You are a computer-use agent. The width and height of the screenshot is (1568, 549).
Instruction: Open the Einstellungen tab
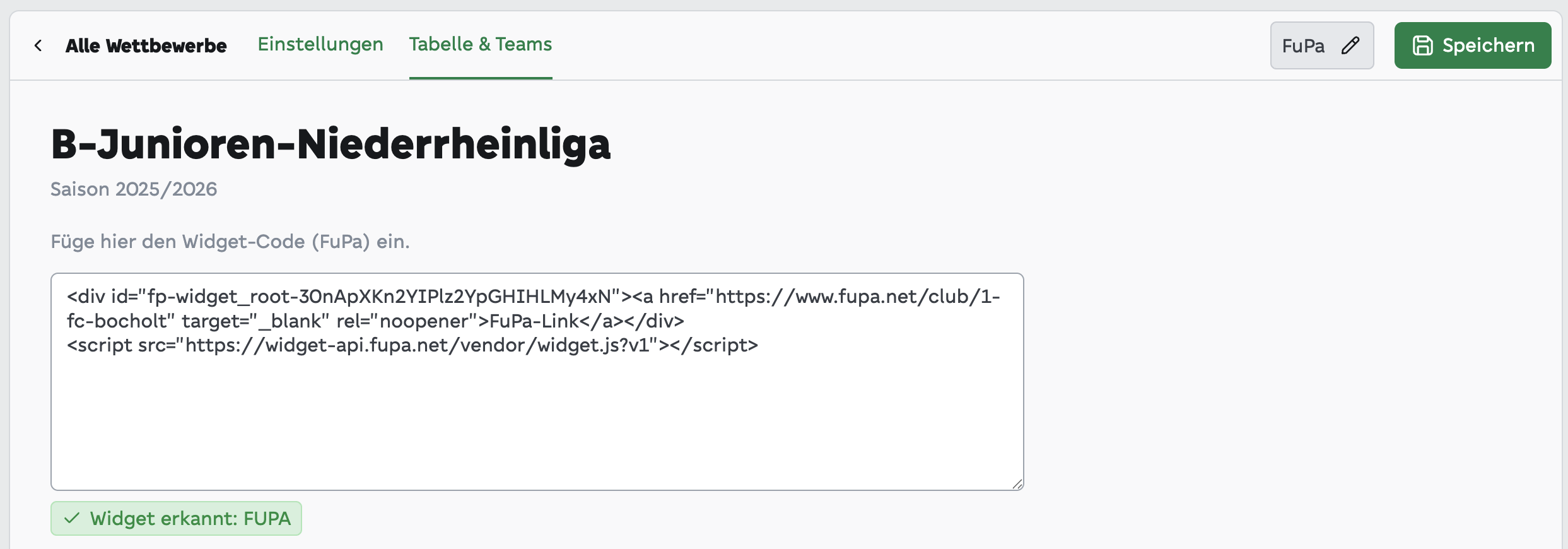pyautogui.click(x=320, y=44)
